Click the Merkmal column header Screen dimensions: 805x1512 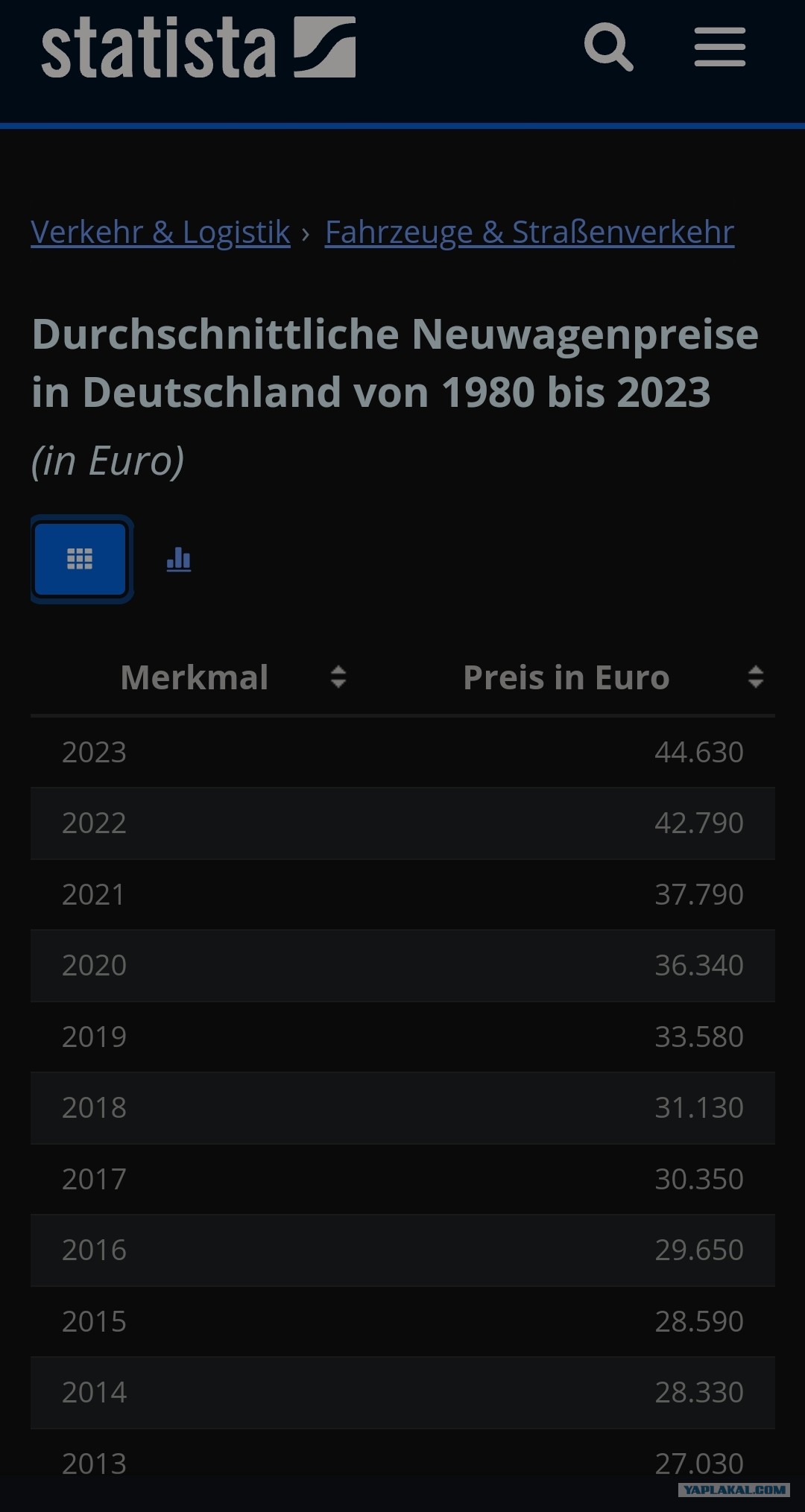click(x=194, y=677)
